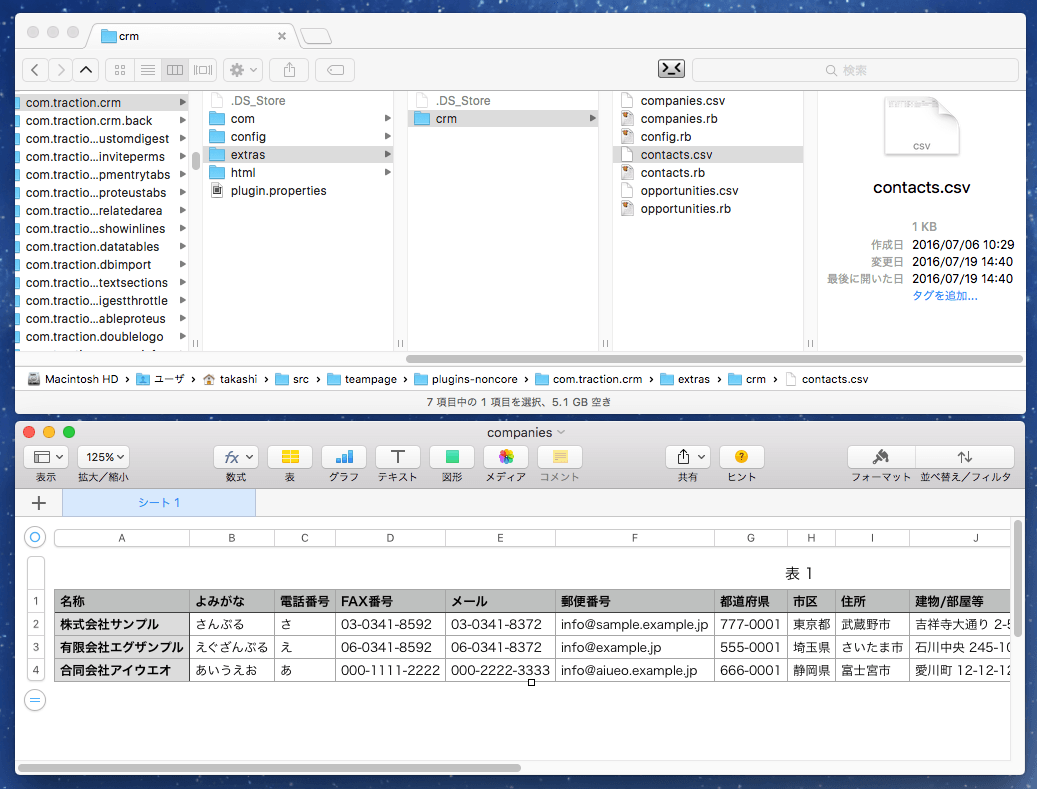The width and height of the screenshot is (1037, 789).
Task: Add a text box with テキスト
Action: [x=397, y=457]
